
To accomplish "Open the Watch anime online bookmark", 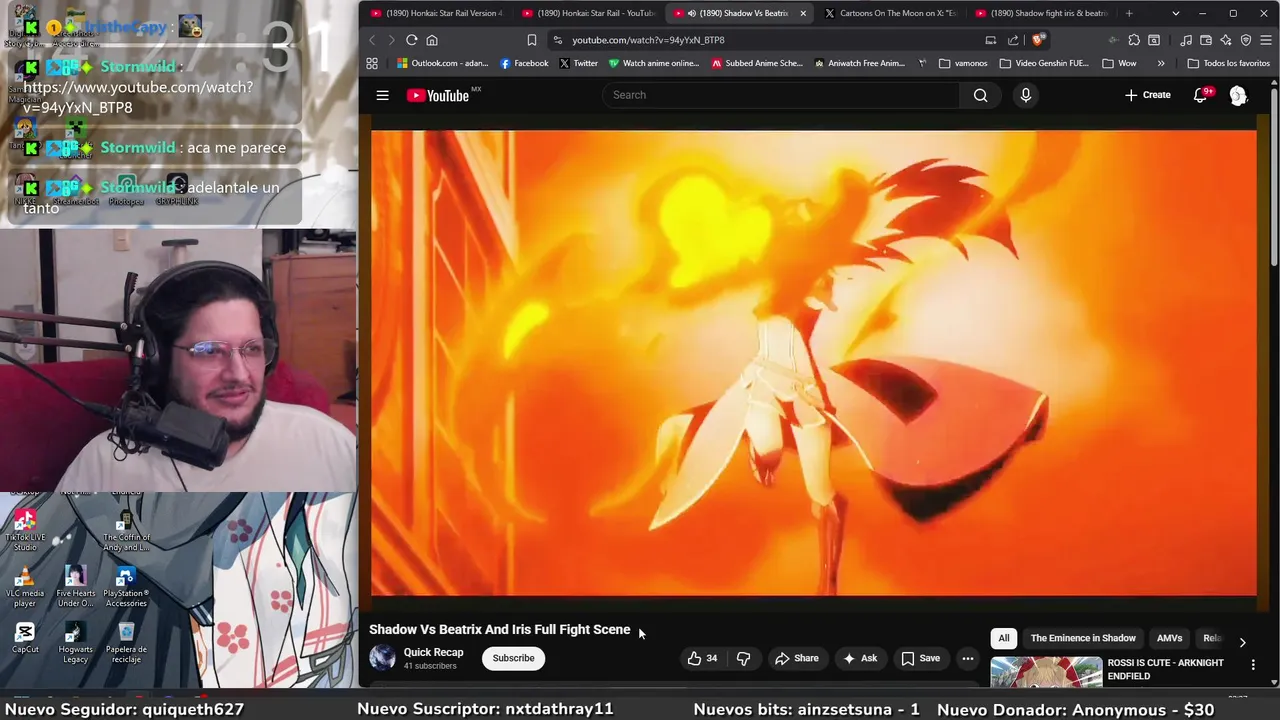I will (654, 63).
